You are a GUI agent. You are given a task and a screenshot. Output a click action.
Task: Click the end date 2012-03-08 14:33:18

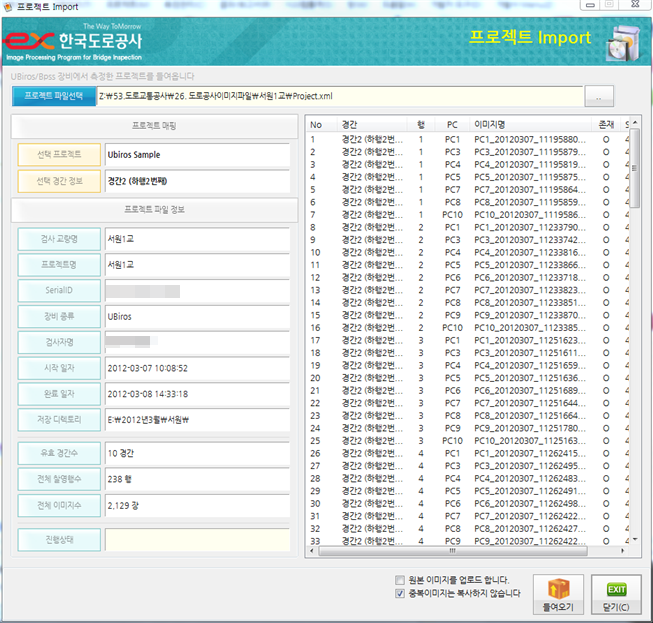pos(197,394)
